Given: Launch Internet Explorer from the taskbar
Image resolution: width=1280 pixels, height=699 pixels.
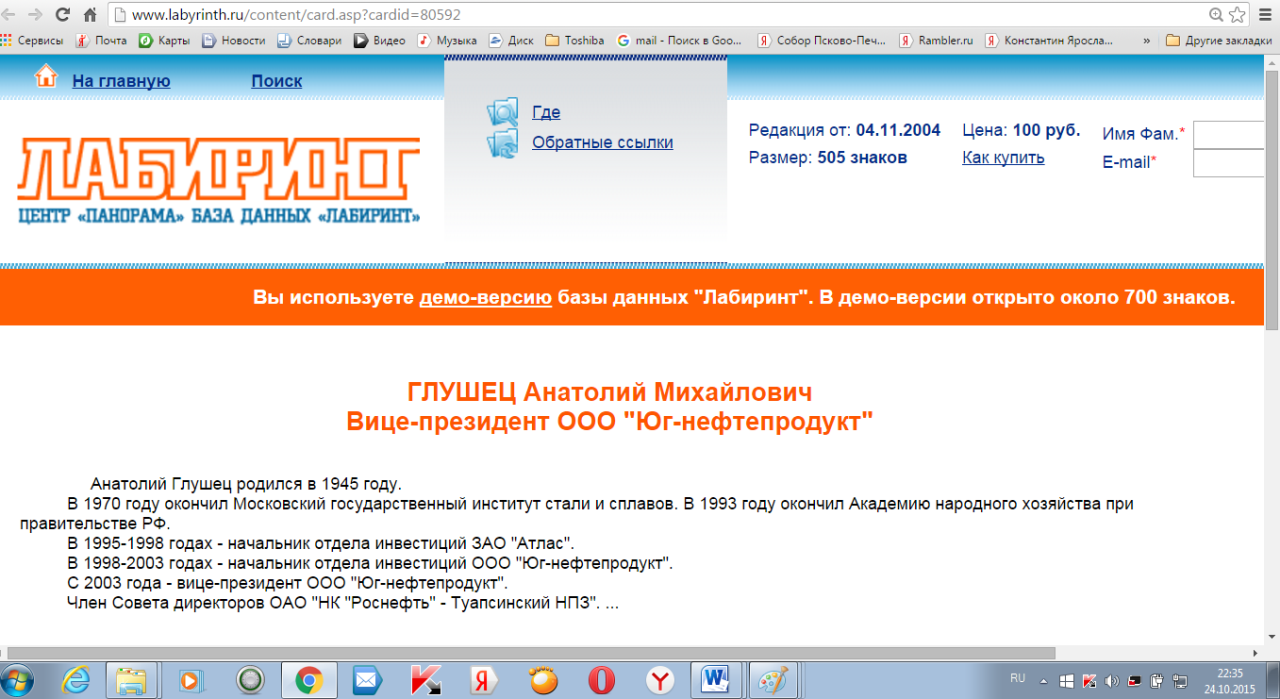Looking at the screenshot, I should tap(76, 681).
